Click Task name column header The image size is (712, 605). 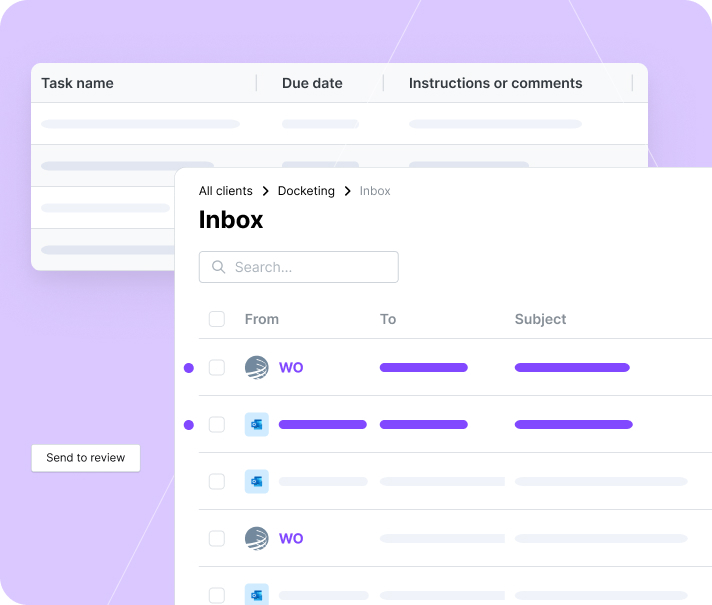[x=78, y=83]
